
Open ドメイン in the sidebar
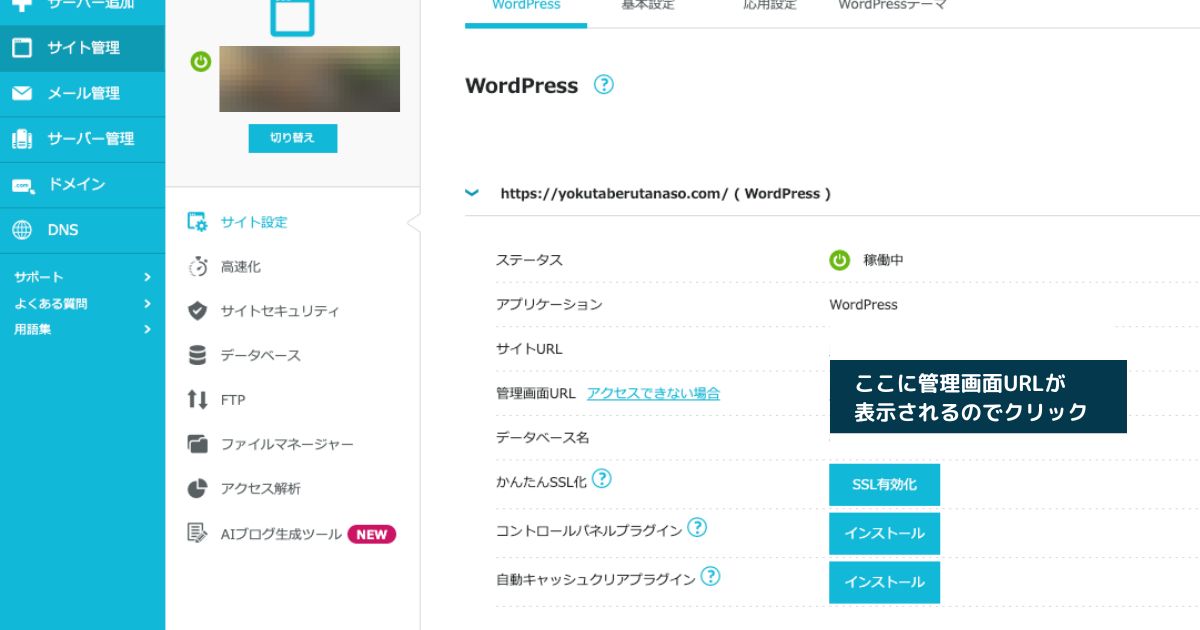pyautogui.click(x=82, y=185)
